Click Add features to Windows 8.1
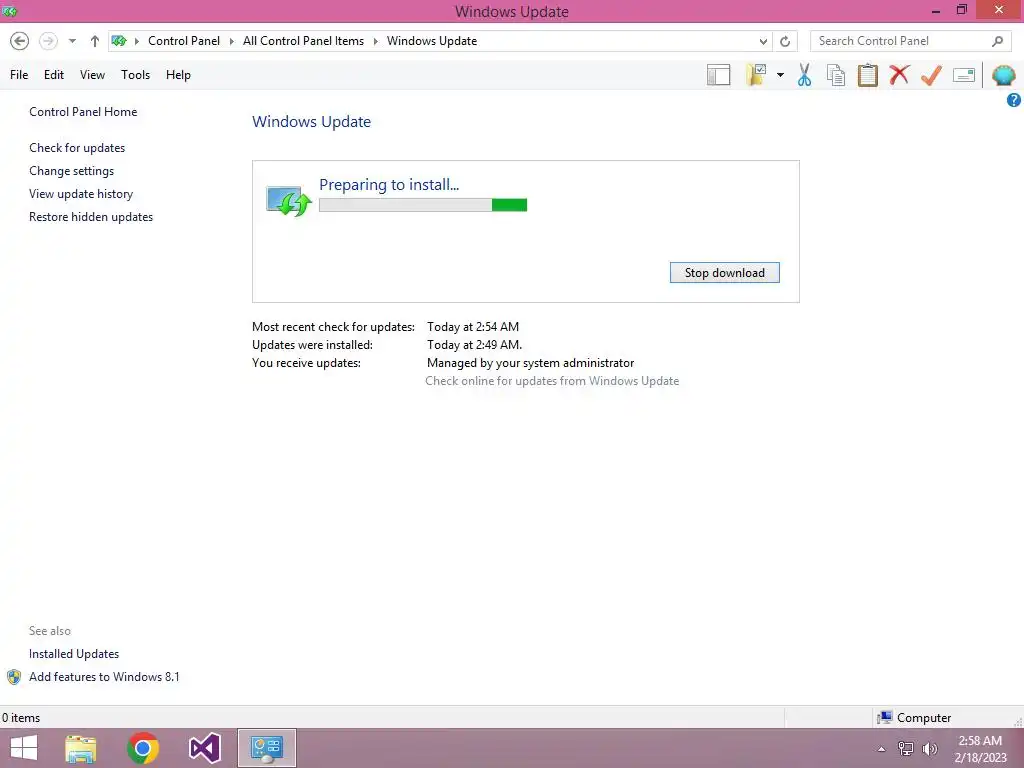This screenshot has height=768, width=1024. pos(104,677)
